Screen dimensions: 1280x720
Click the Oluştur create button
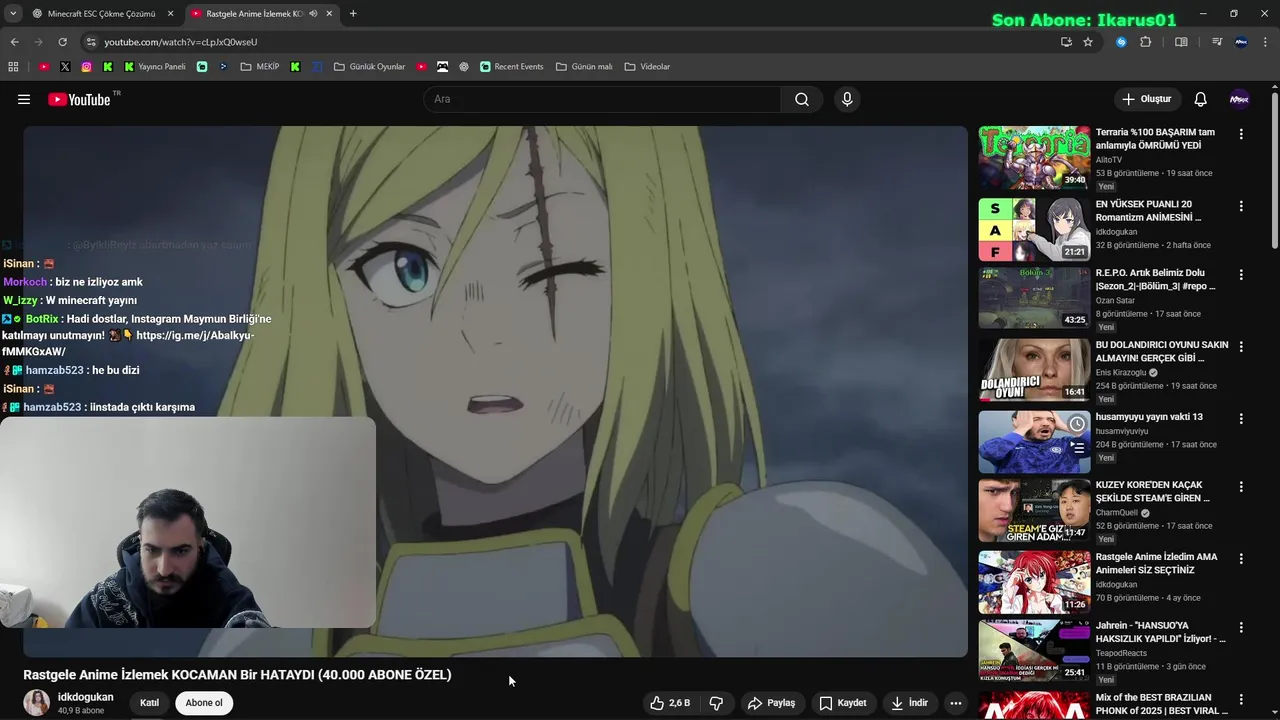click(1146, 99)
